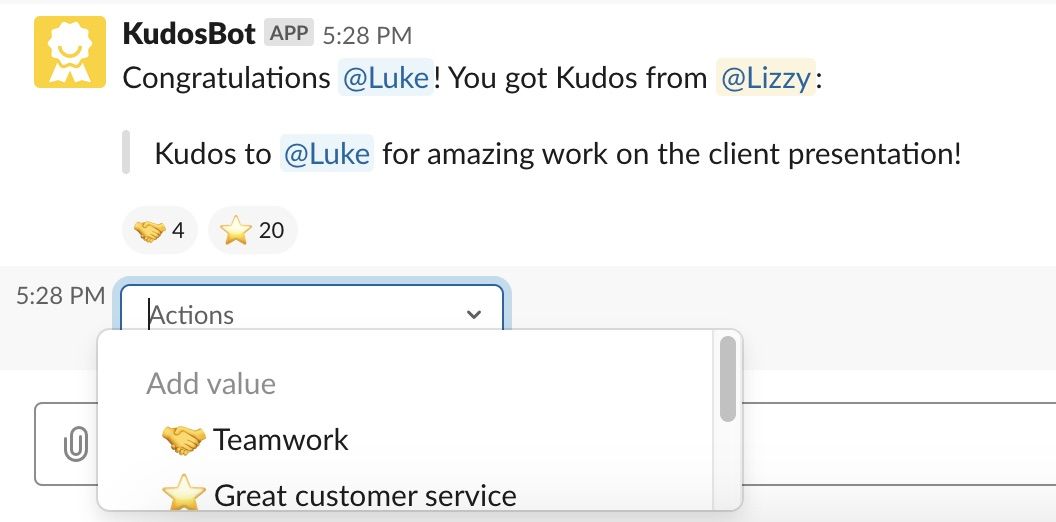Click the chevron arrow in the Actions dropdown
The height and width of the screenshot is (522, 1056).
474,314
